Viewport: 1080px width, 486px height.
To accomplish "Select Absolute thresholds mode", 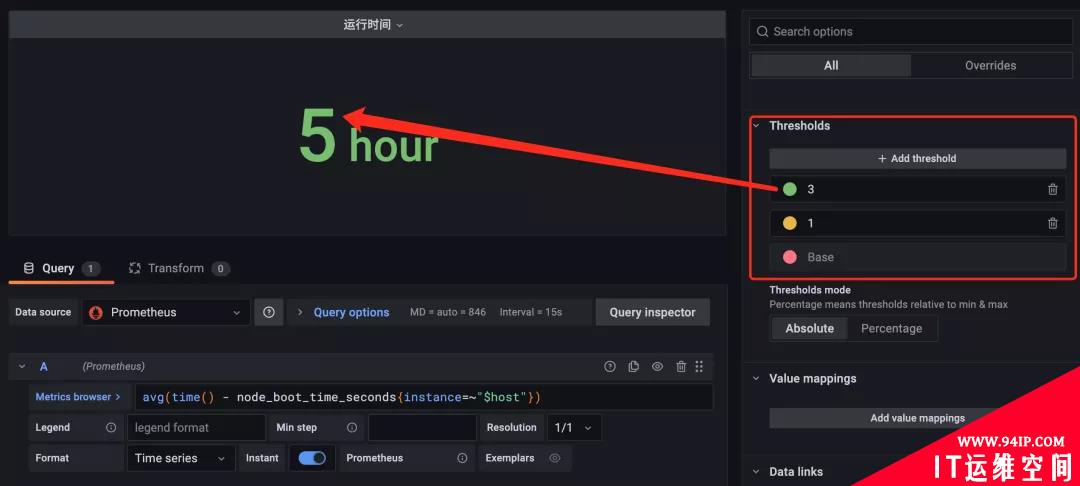I will (x=809, y=328).
